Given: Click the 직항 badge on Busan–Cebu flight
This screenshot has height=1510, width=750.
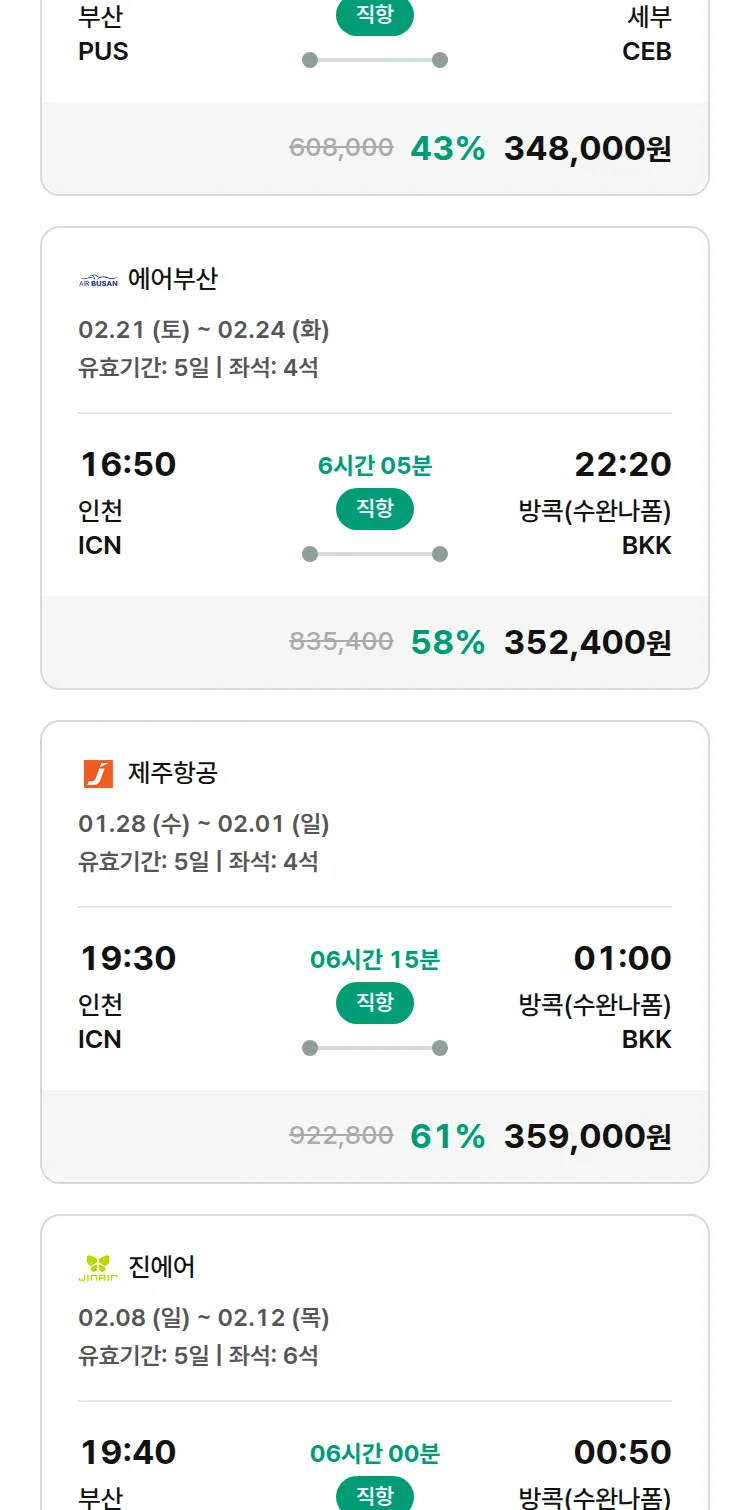Looking at the screenshot, I should (x=375, y=16).
